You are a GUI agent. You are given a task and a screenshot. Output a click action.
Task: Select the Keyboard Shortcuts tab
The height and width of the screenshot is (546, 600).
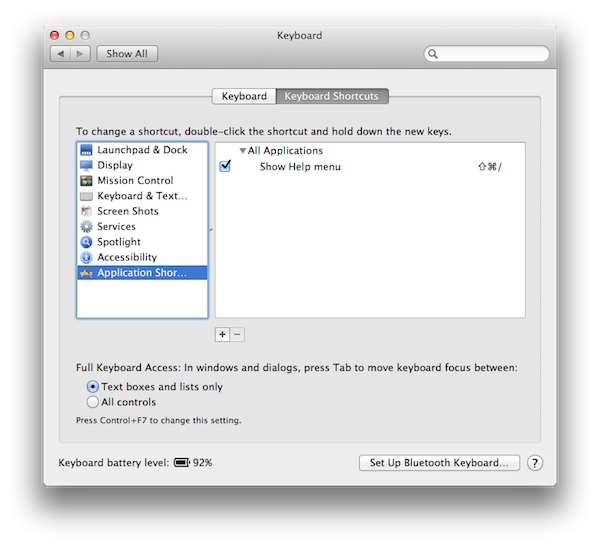coord(331,96)
